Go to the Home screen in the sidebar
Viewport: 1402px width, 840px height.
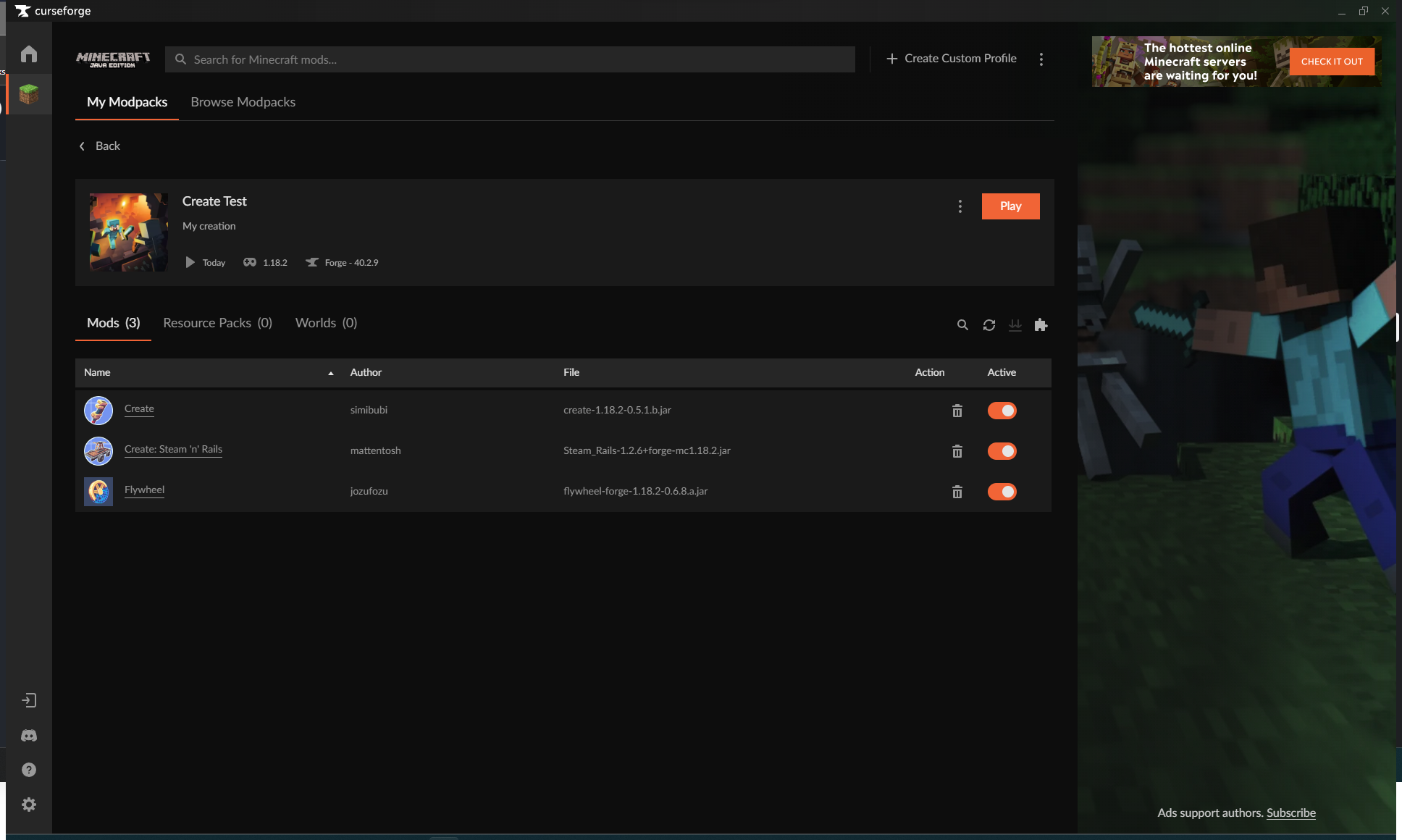[28, 53]
